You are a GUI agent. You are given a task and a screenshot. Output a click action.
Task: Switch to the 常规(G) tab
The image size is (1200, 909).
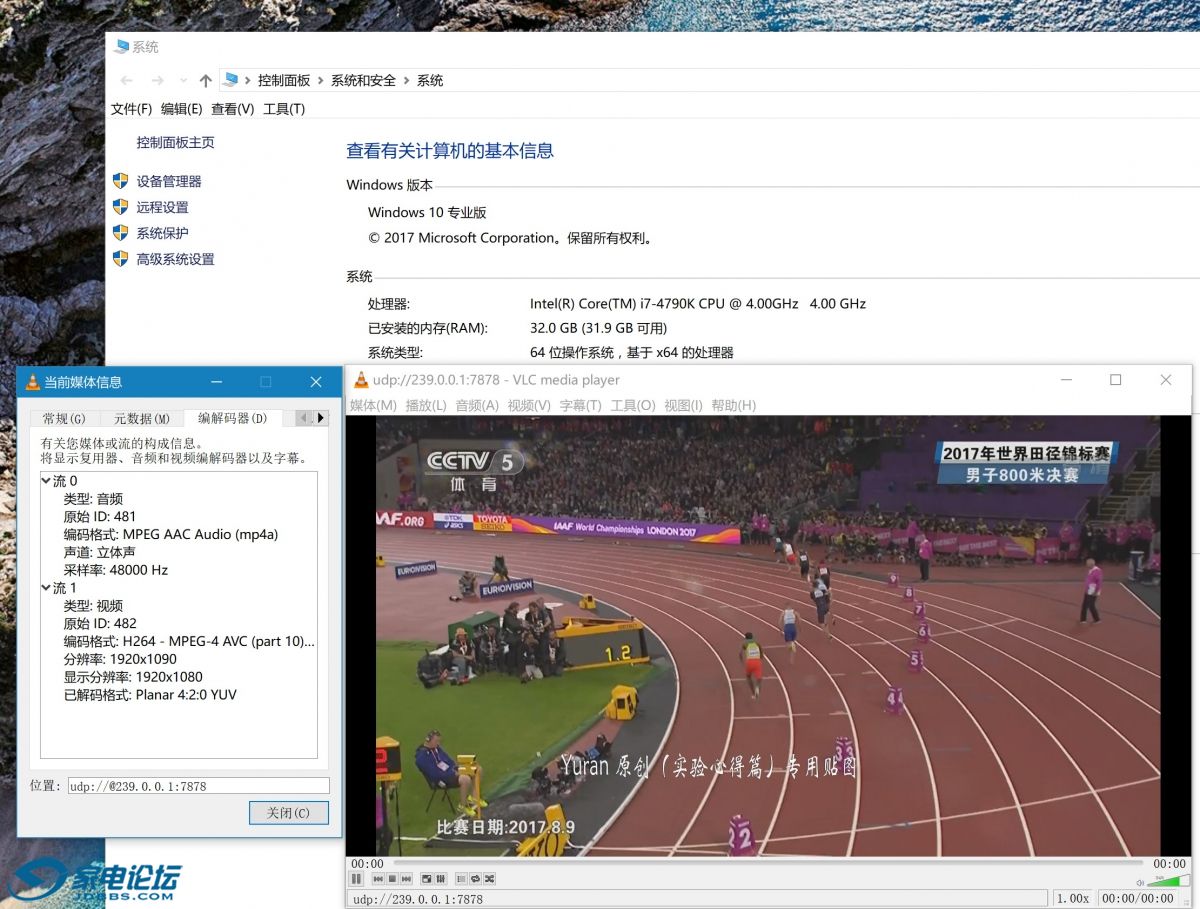pos(64,418)
